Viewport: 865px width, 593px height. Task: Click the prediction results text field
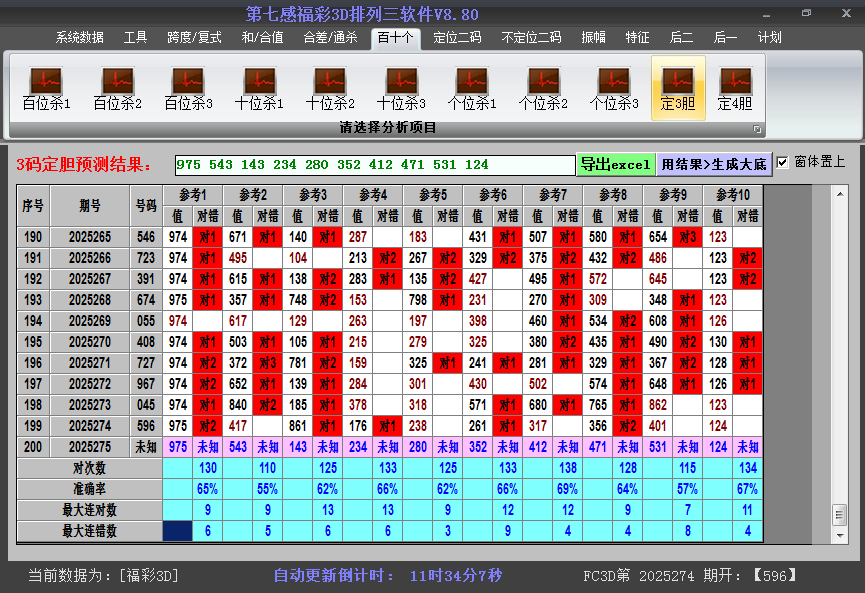(x=374, y=164)
